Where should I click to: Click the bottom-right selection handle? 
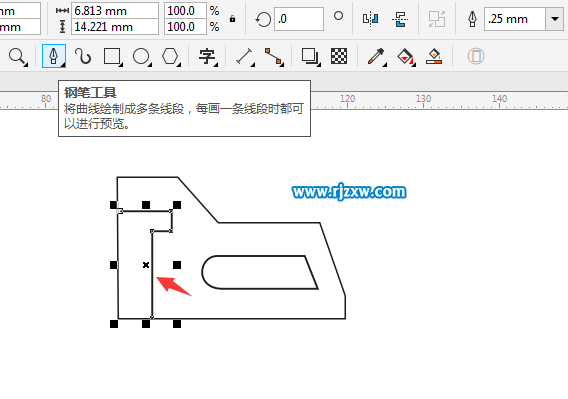tap(177, 324)
